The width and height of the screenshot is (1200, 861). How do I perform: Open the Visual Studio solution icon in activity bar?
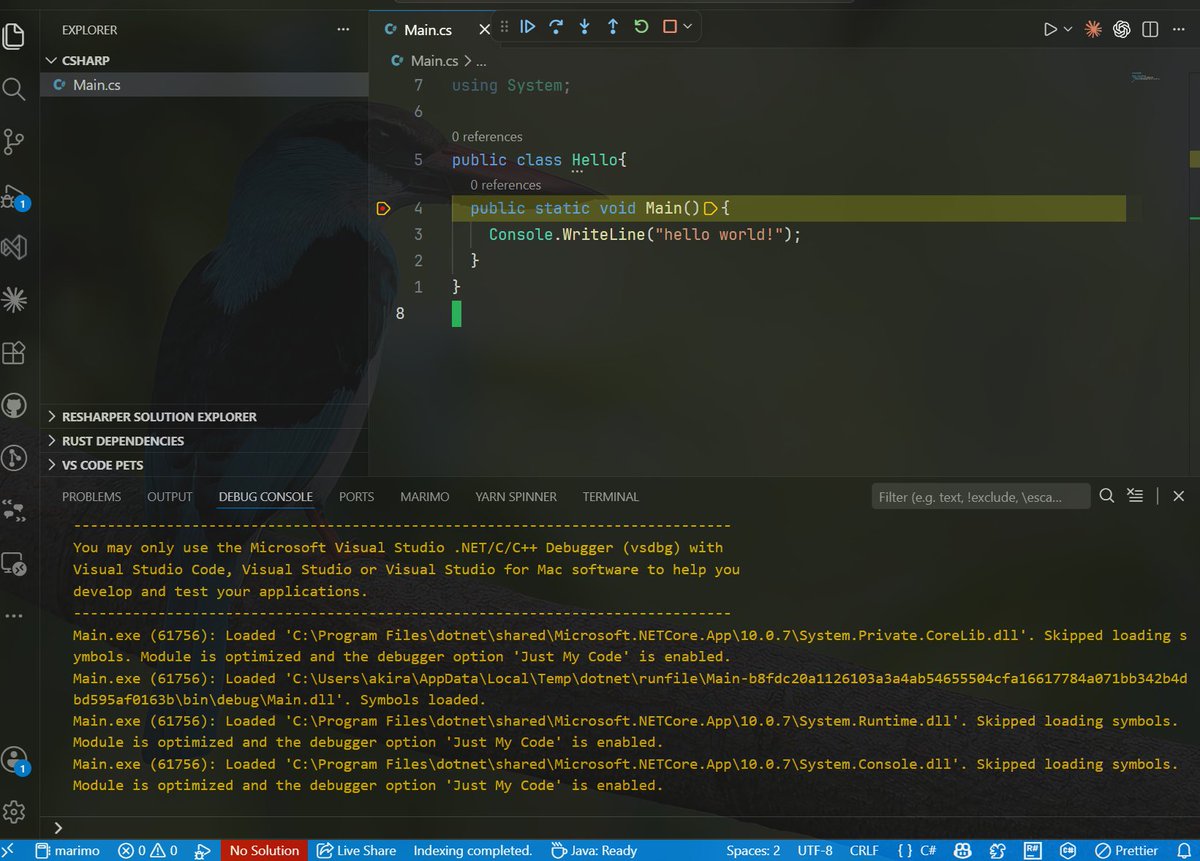(x=13, y=247)
